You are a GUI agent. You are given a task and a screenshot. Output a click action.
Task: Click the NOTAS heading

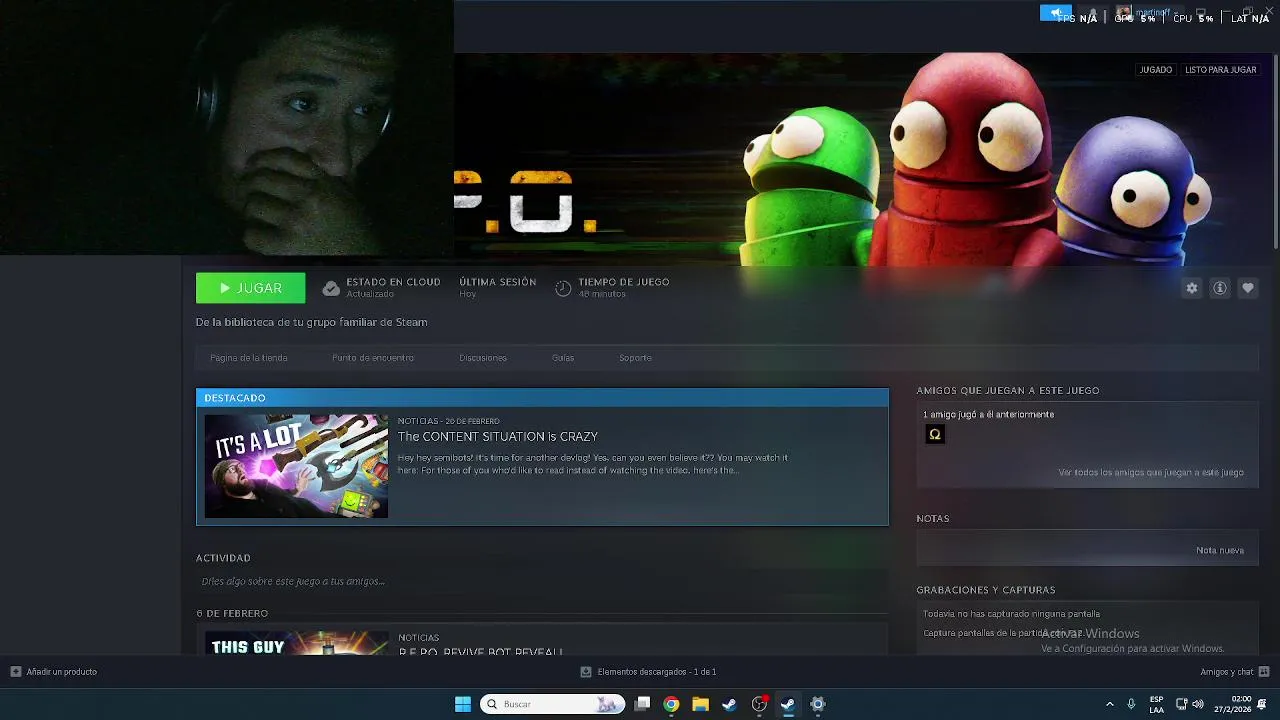pyautogui.click(x=933, y=518)
